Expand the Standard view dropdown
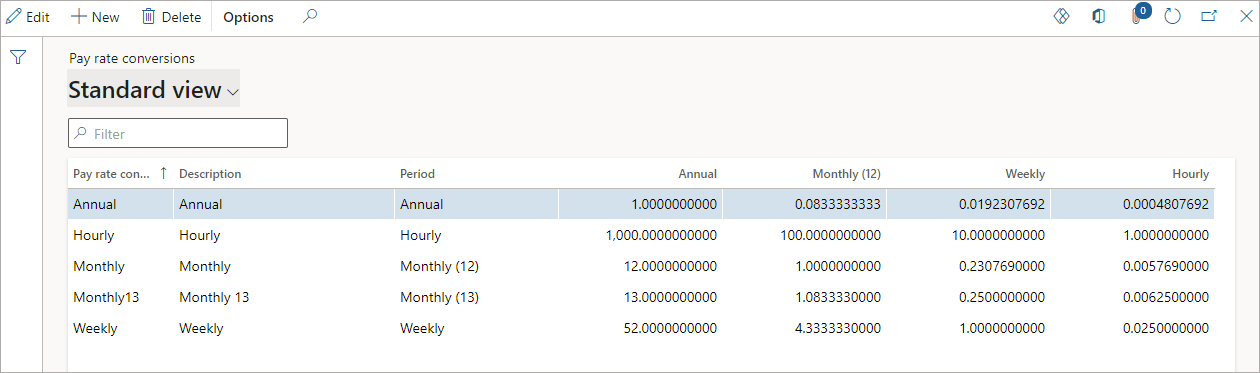Viewport: 1260px width, 373px height. pos(153,89)
